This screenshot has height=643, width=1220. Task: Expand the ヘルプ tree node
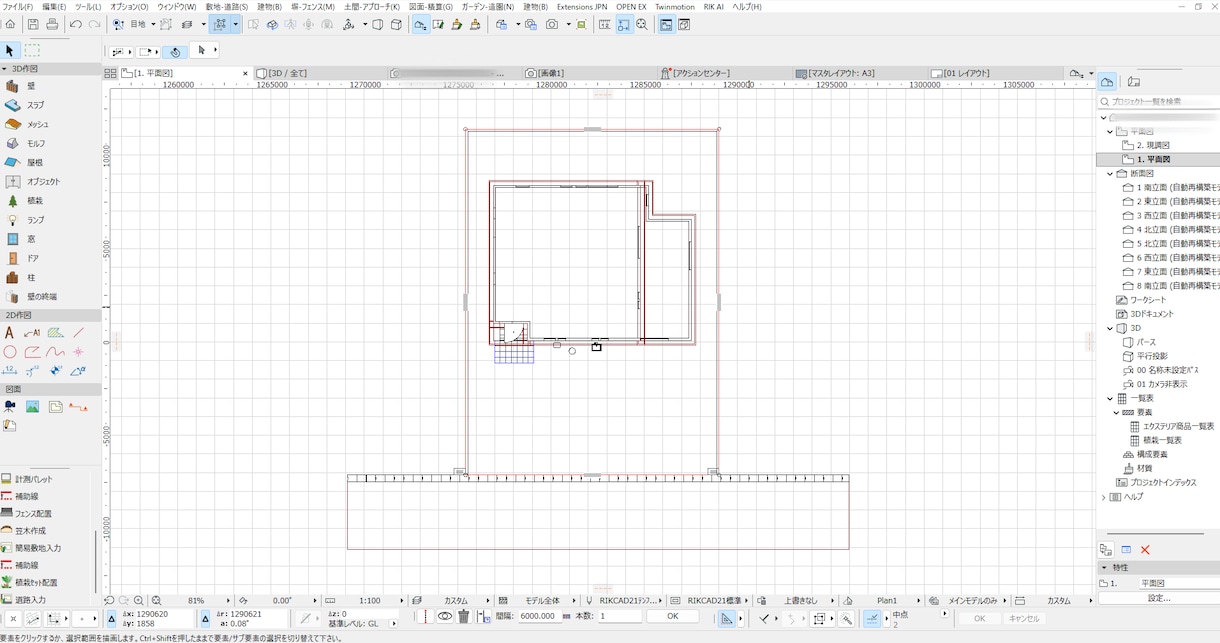tap(1104, 497)
